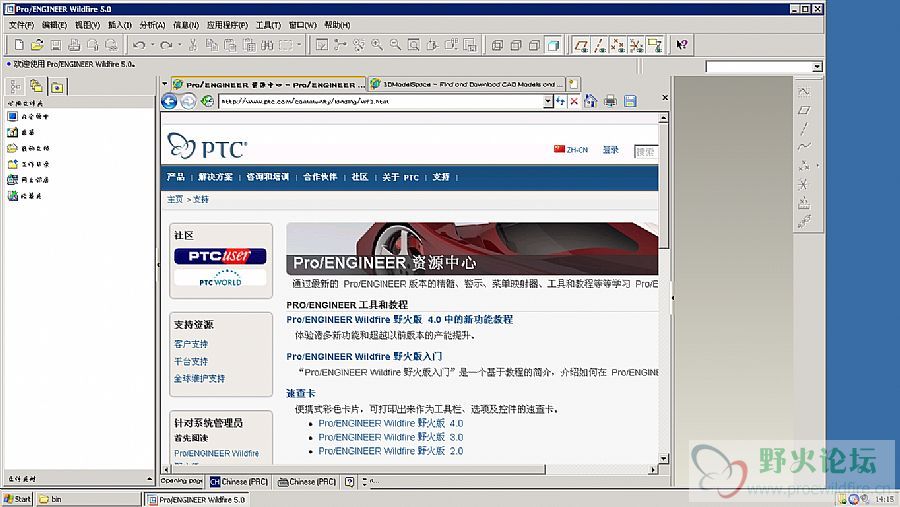Click the Pro/ENGINEER Wildfire 野火版入门 link
This screenshot has height=507, width=900.
point(364,357)
